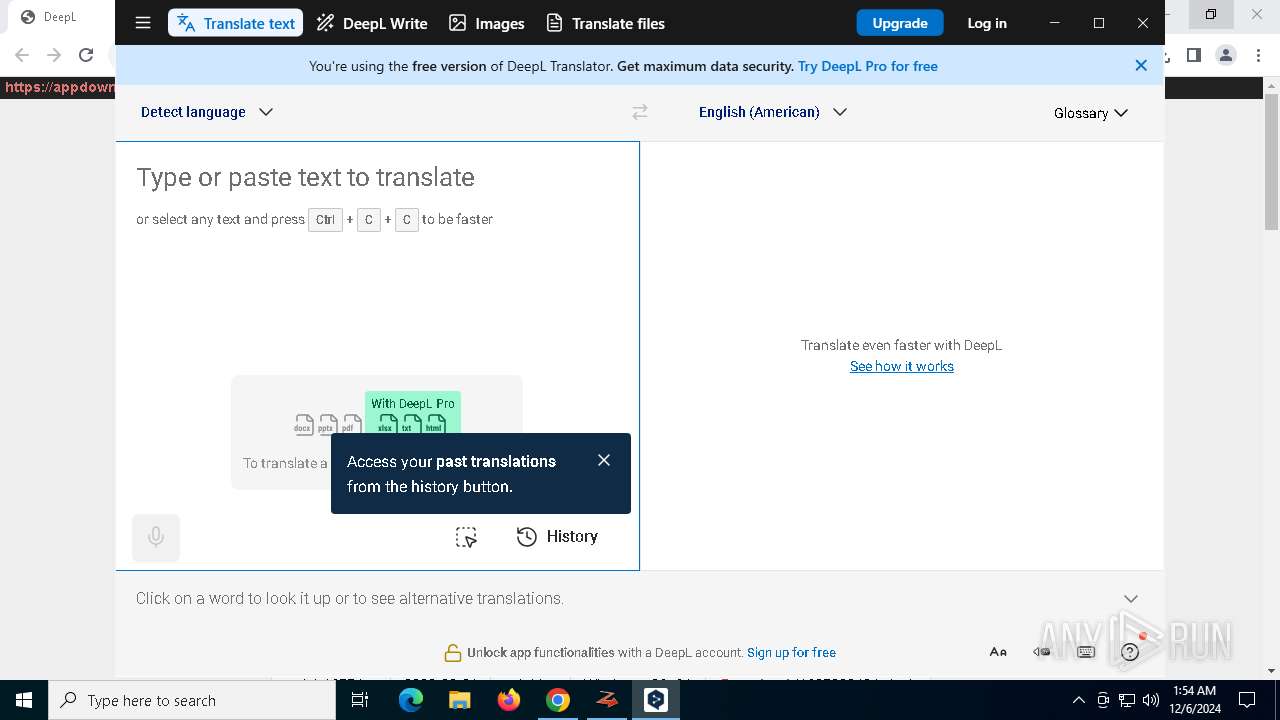
Task: Toggle the browser side panel icon
Action: [1194, 55]
